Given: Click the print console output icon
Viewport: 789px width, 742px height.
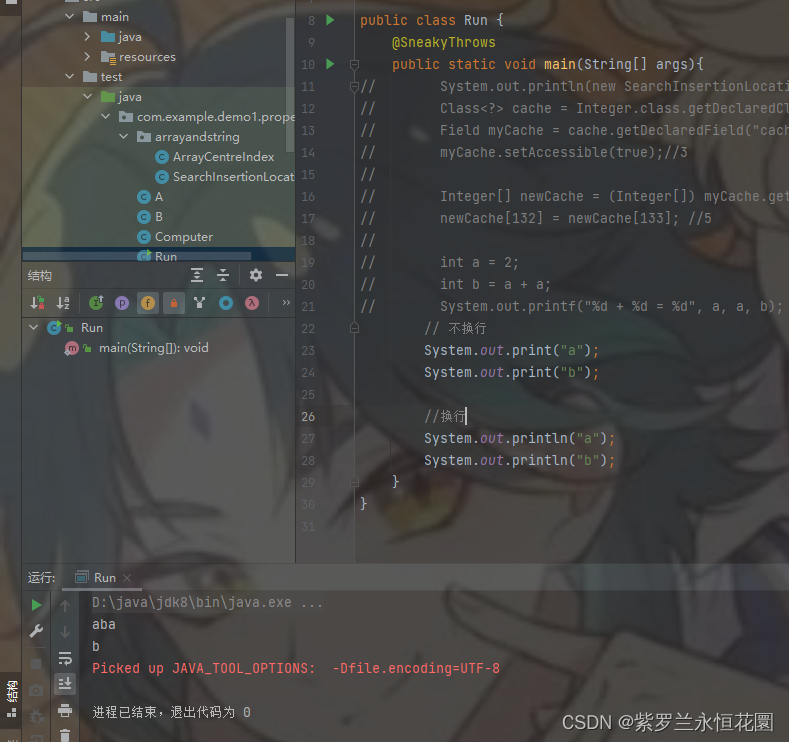Looking at the screenshot, I should (x=65, y=710).
